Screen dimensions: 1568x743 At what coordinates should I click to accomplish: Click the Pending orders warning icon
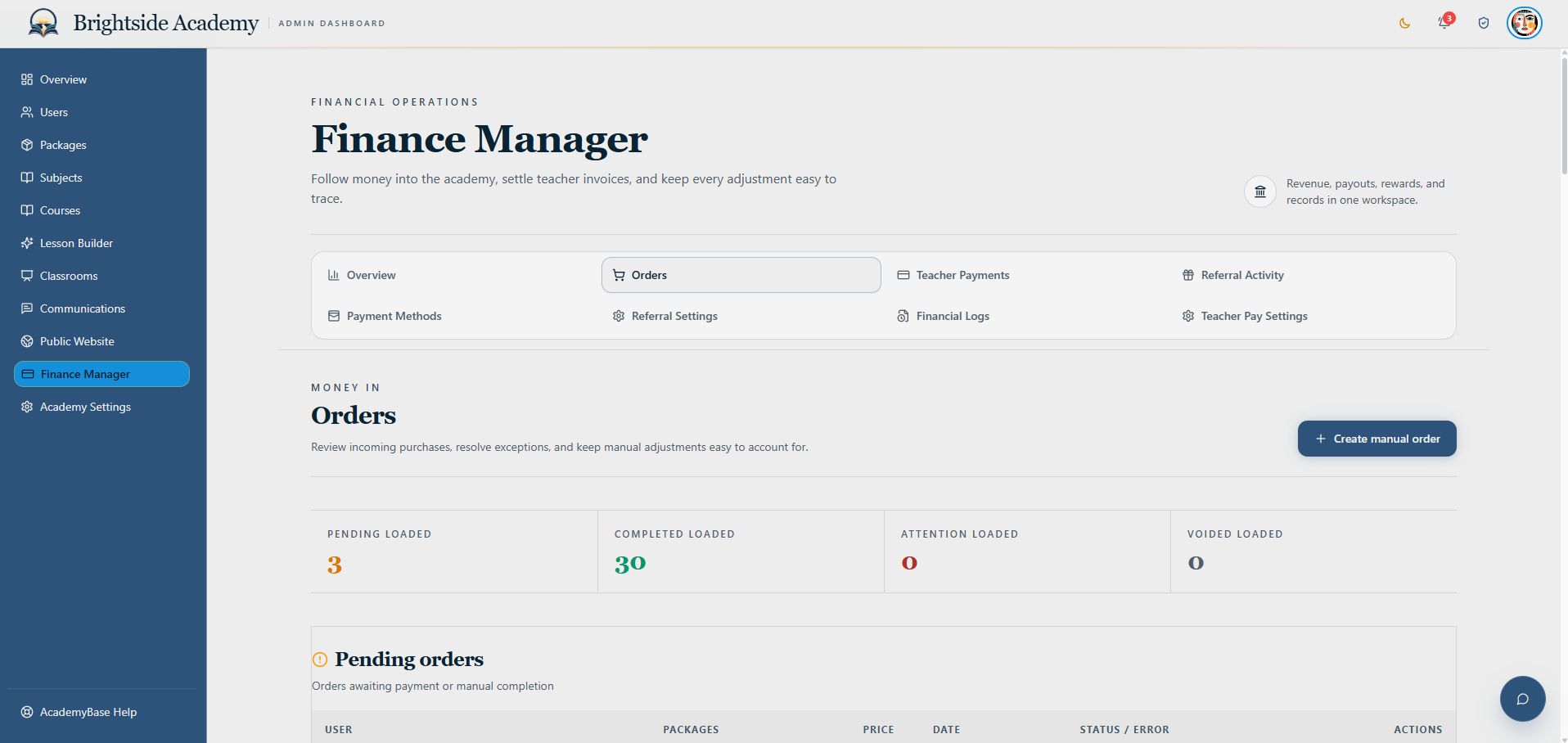pyautogui.click(x=320, y=660)
